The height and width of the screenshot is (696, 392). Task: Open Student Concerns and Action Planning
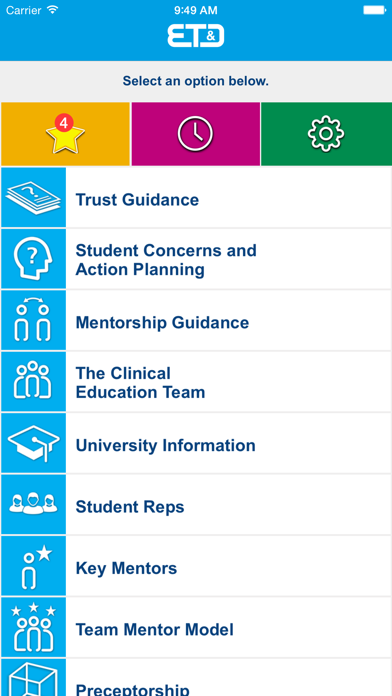(x=196, y=259)
